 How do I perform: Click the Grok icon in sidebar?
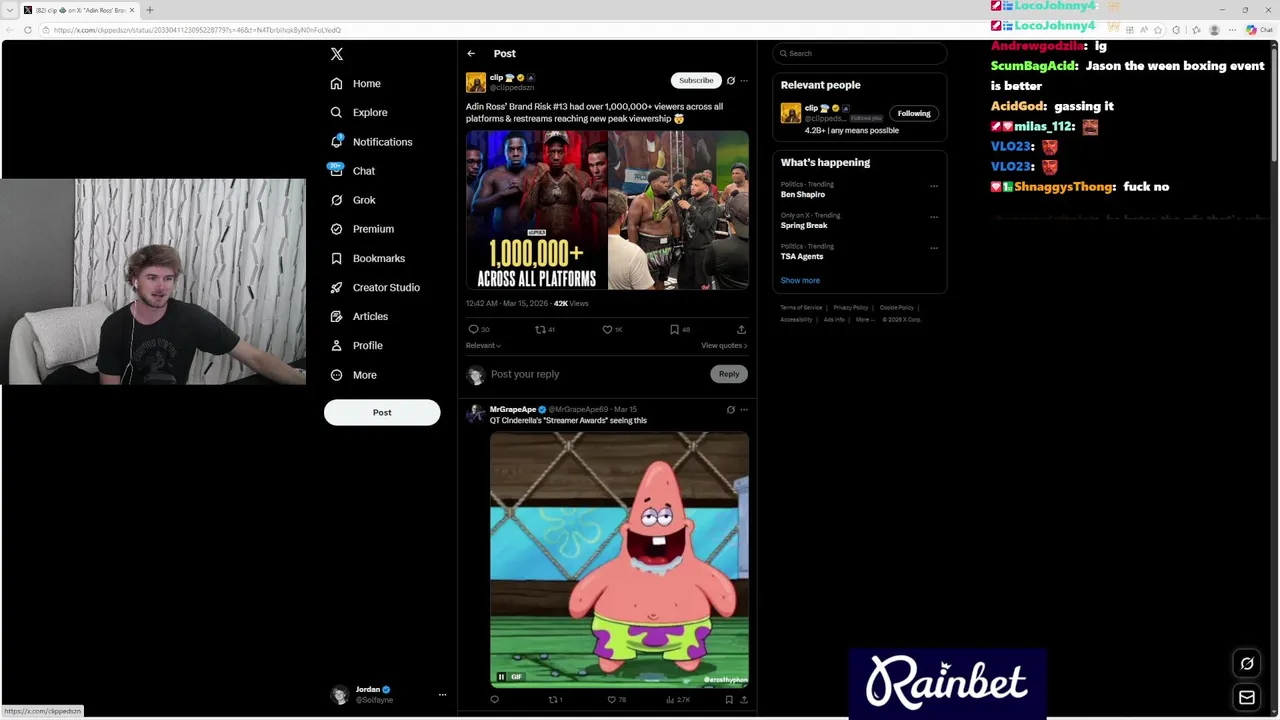pyautogui.click(x=337, y=200)
